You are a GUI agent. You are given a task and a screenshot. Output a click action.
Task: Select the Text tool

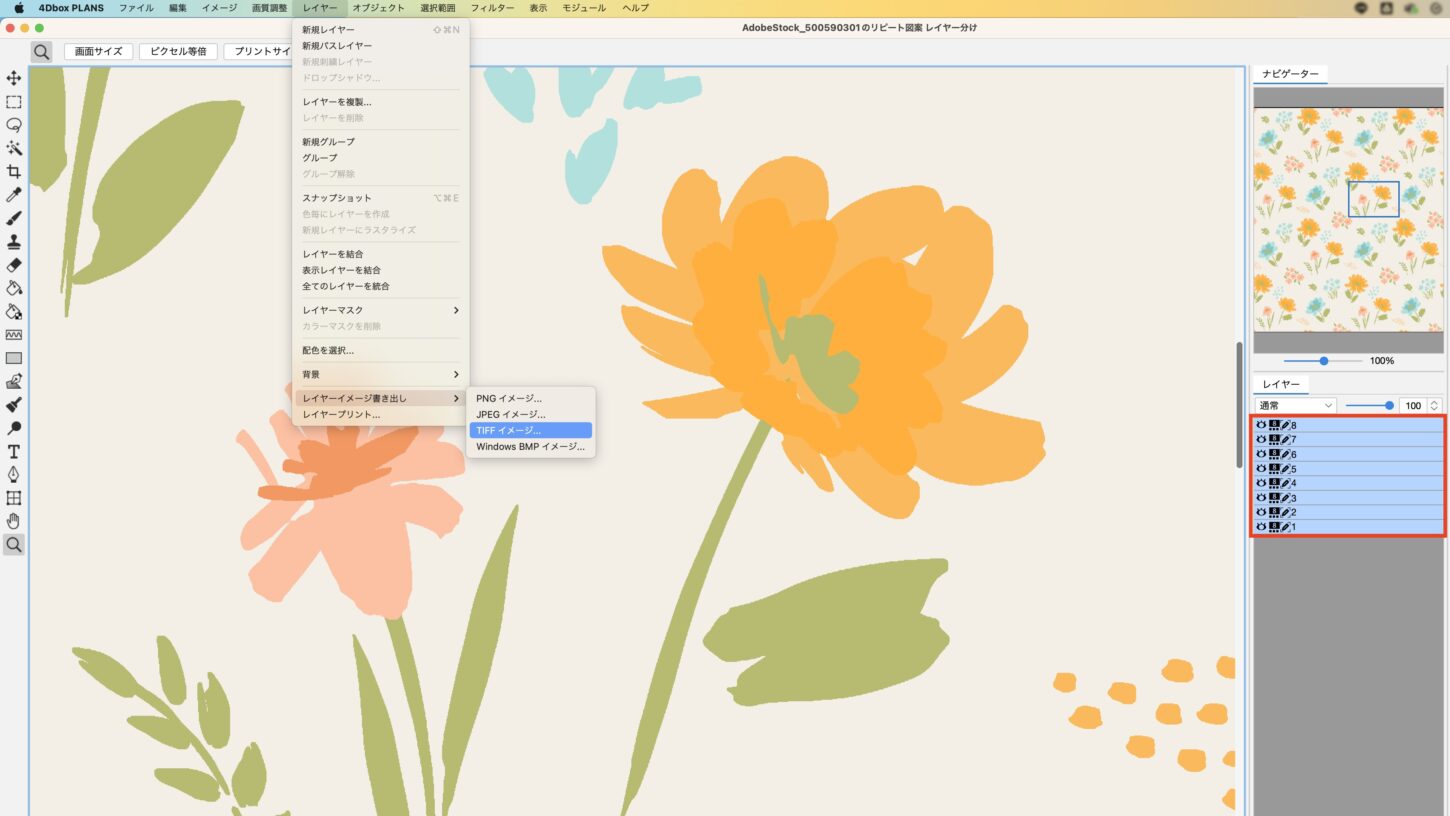click(x=14, y=452)
